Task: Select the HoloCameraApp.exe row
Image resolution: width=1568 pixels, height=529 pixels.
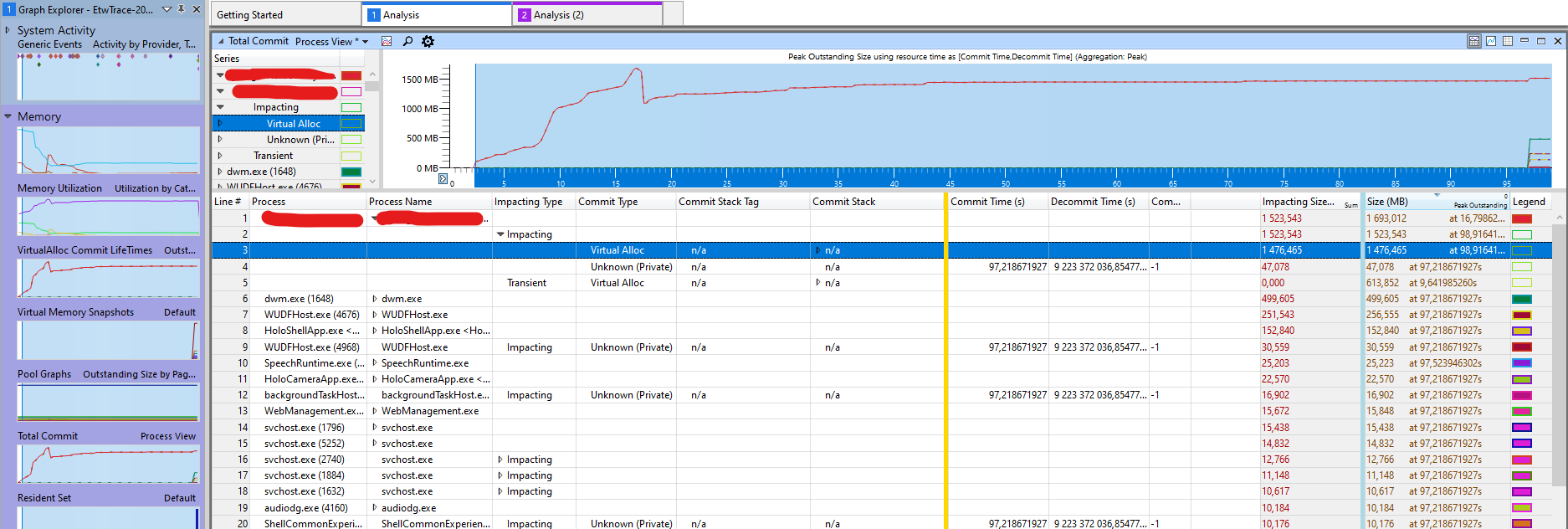Action: (x=882, y=379)
